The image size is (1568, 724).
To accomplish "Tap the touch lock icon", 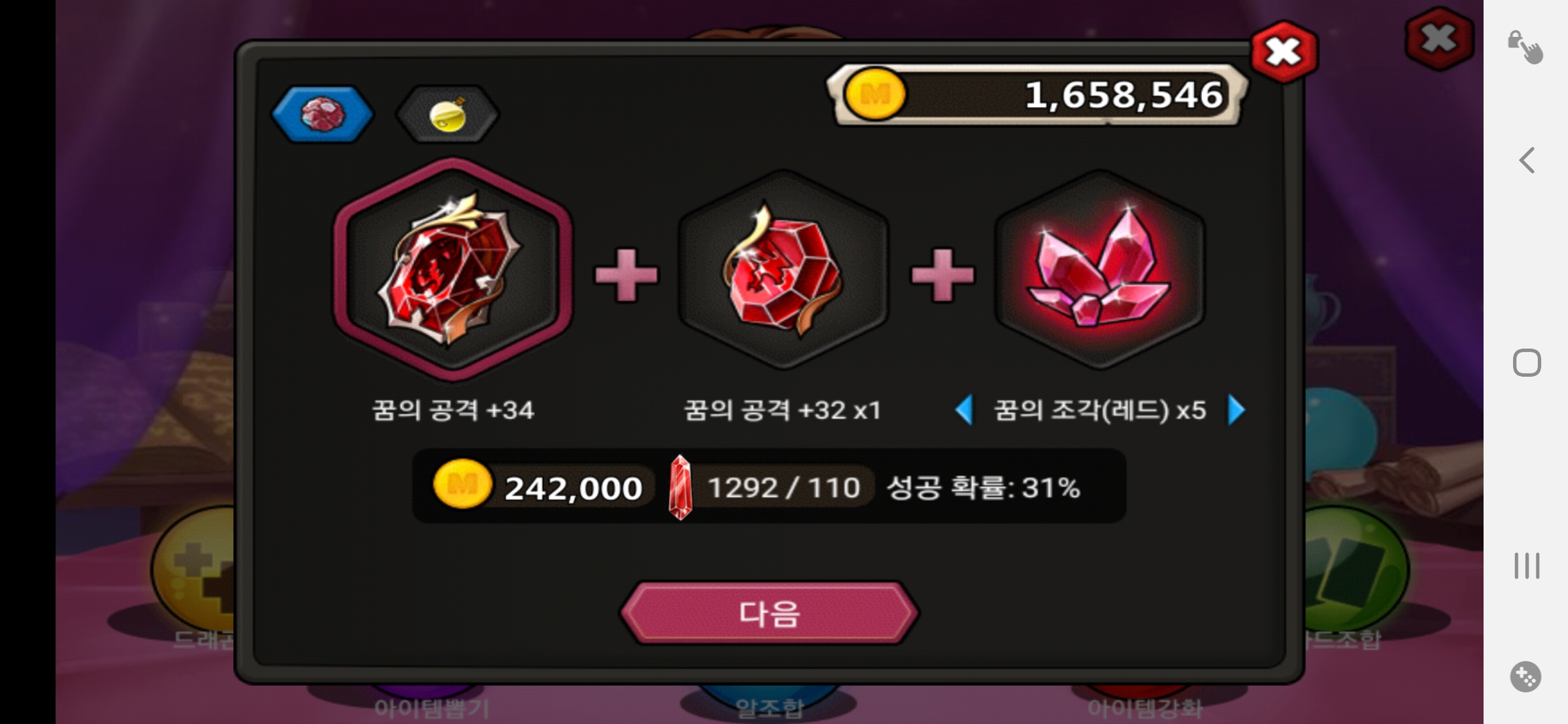I will [x=1526, y=48].
